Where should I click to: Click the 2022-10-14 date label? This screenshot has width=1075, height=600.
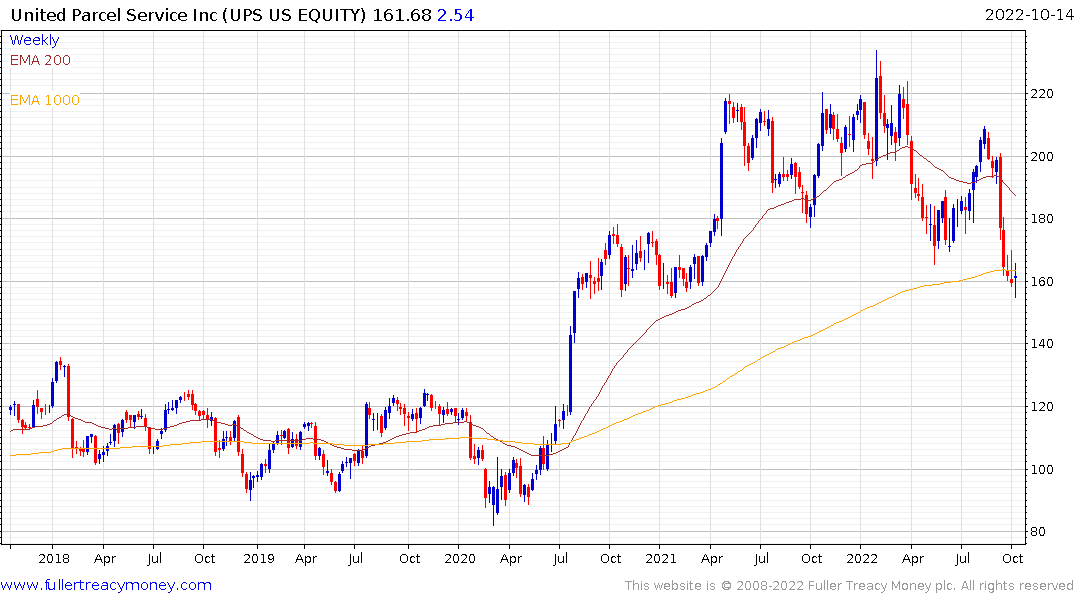click(x=1029, y=15)
